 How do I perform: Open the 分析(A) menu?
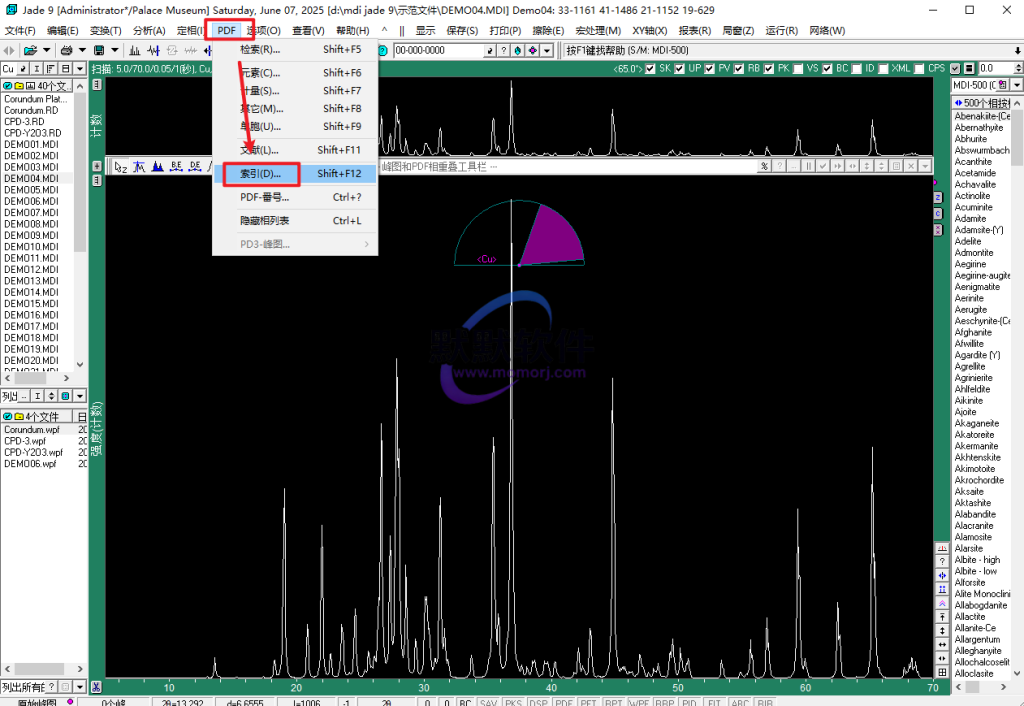[149, 31]
